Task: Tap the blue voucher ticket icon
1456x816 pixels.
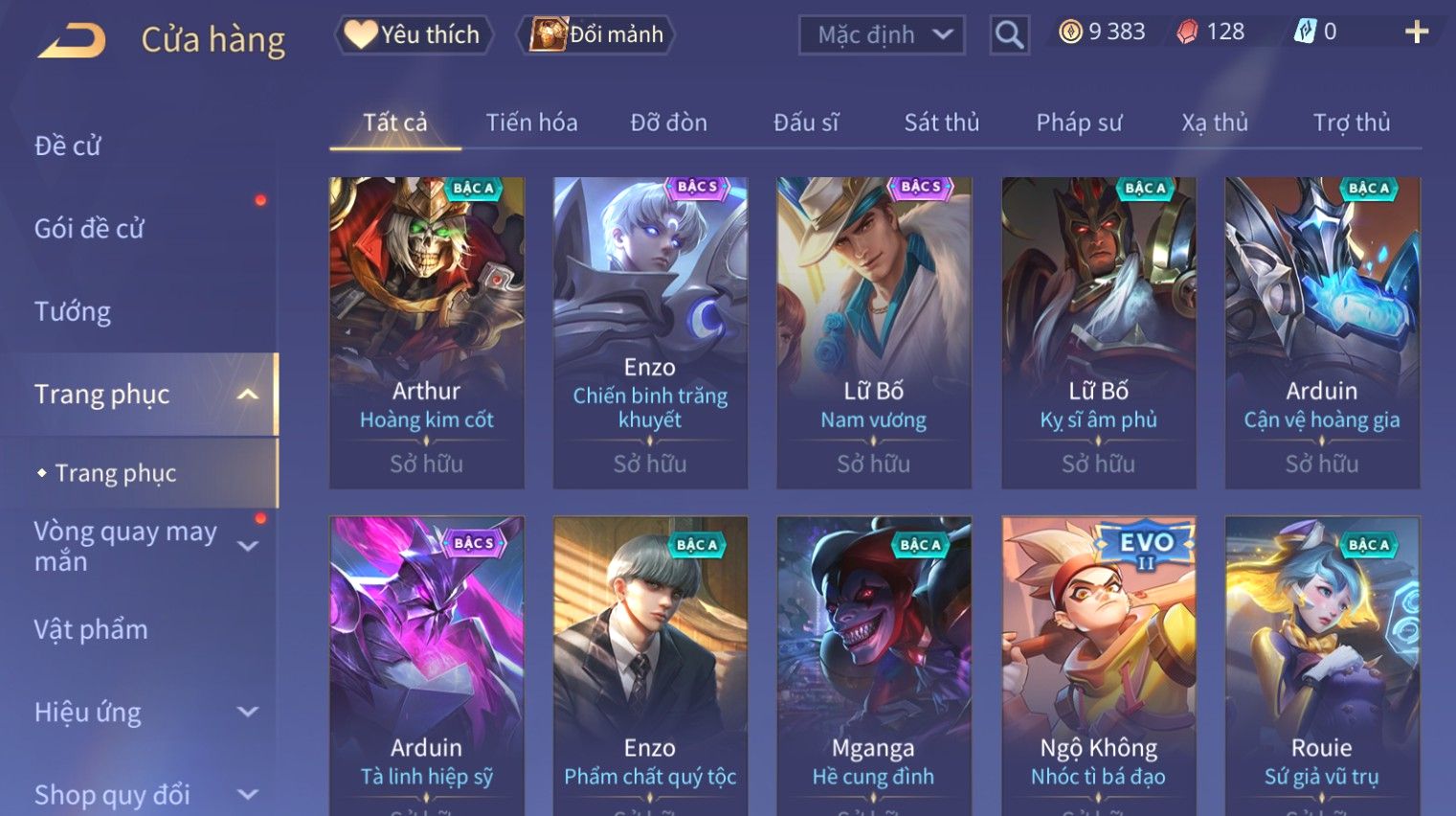Action: (x=1305, y=32)
